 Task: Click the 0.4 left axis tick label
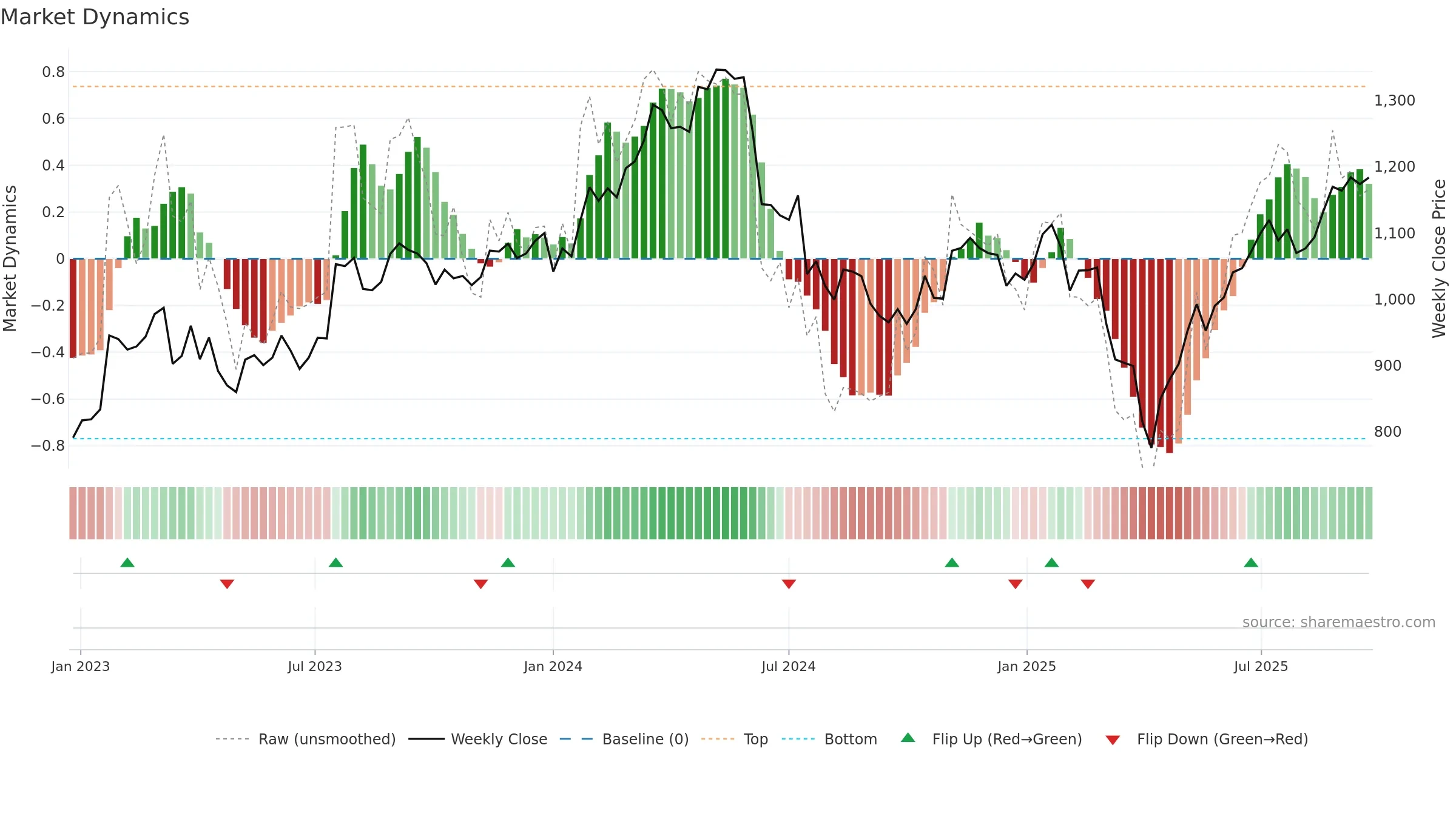53,165
